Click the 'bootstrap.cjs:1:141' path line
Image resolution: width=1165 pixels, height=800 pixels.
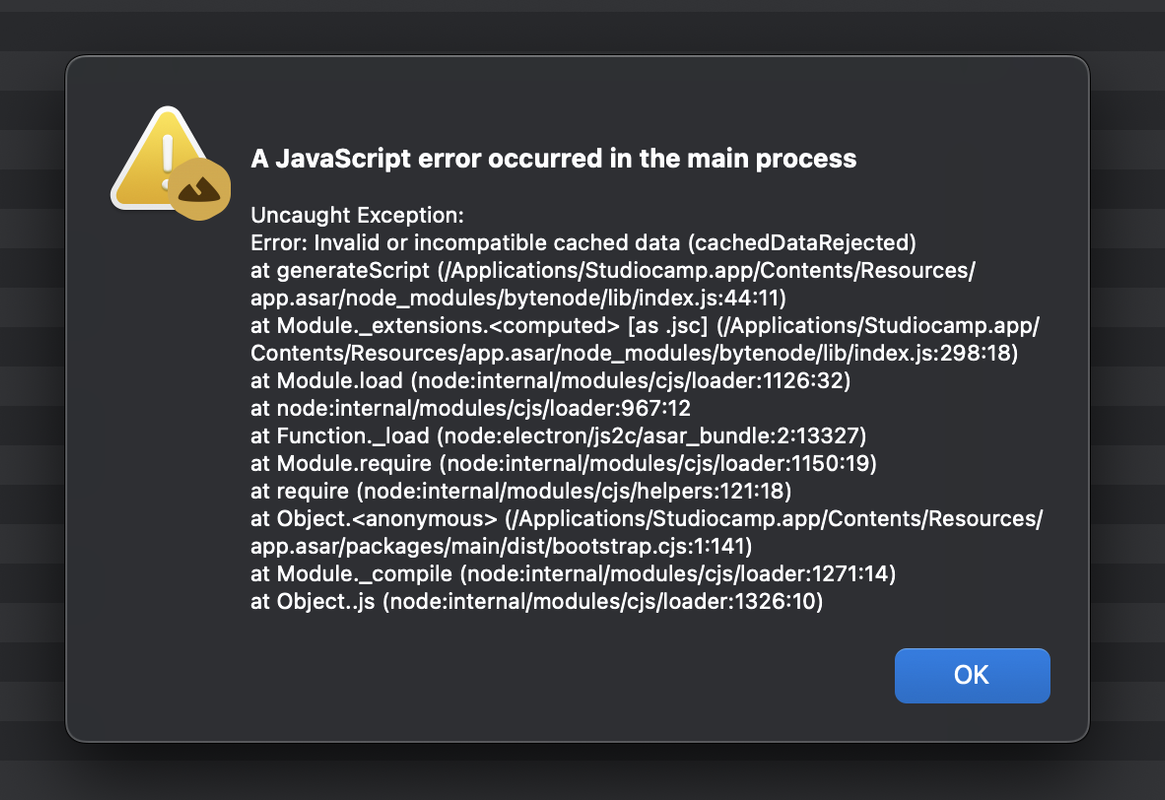point(502,546)
